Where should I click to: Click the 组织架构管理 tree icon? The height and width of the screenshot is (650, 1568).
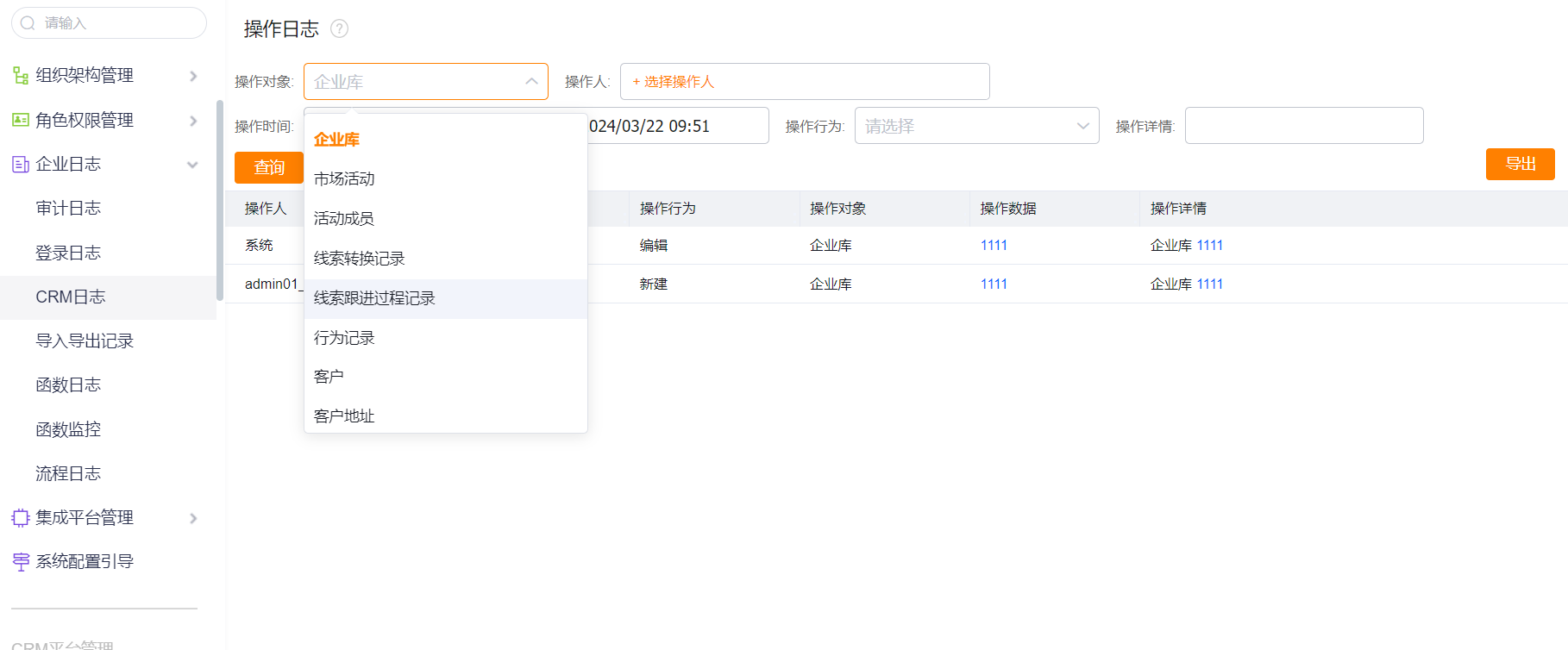pos(21,76)
